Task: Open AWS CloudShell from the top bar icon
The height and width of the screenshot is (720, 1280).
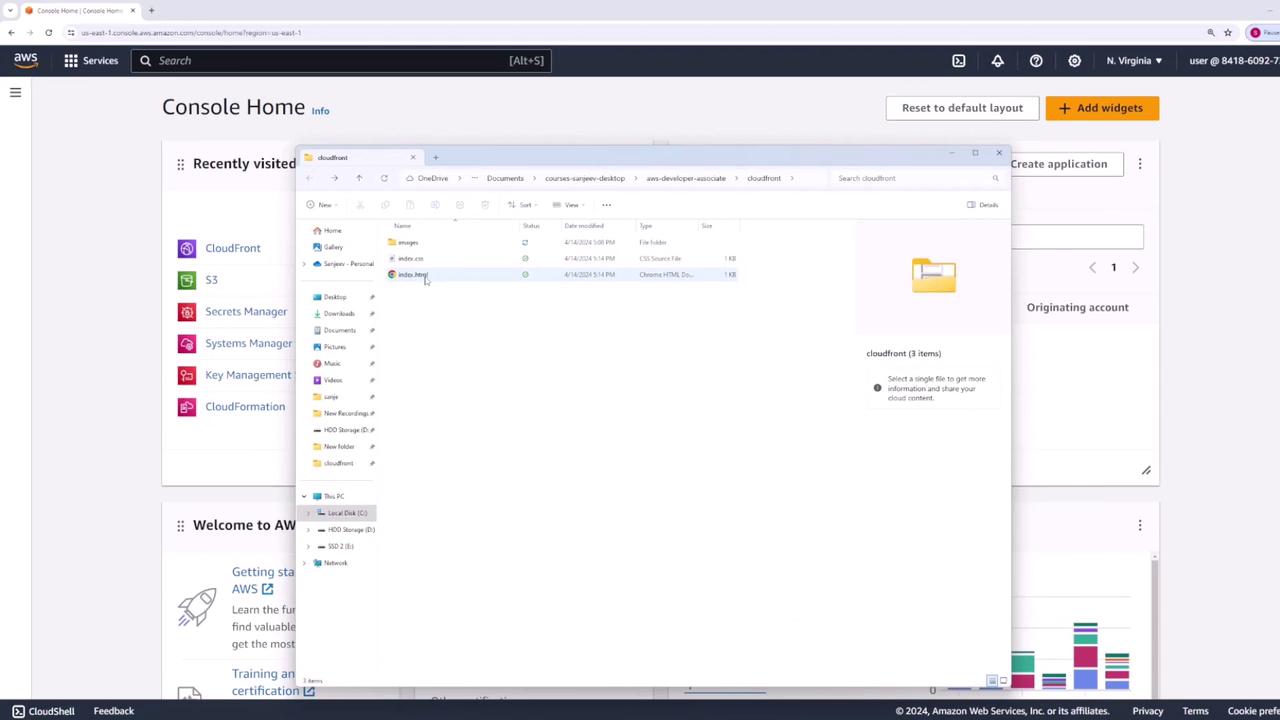Action: (x=958, y=61)
